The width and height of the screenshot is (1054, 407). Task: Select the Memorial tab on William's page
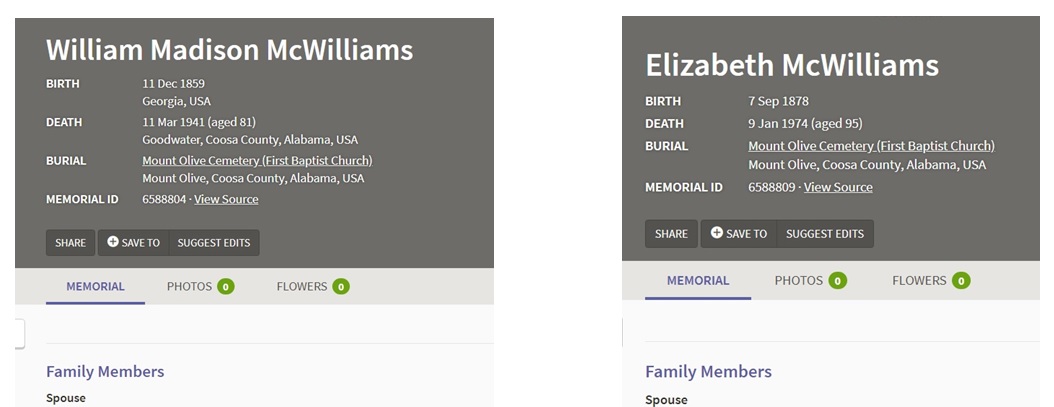tap(95, 286)
